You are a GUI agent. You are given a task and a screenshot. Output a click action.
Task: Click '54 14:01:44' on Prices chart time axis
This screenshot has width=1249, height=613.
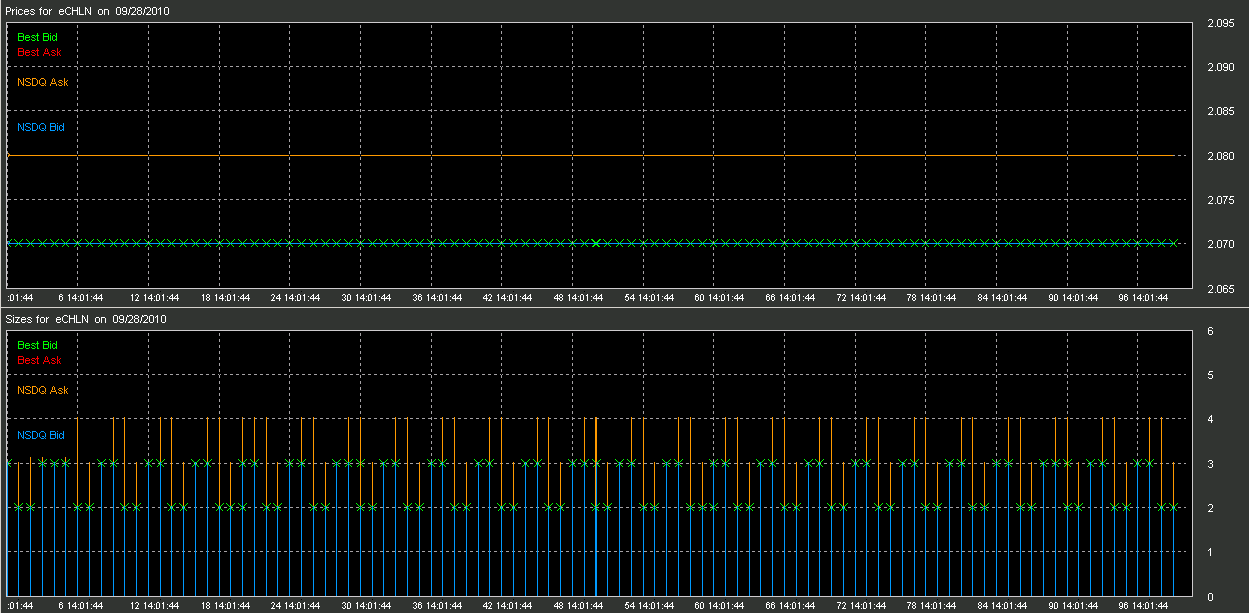click(650, 297)
